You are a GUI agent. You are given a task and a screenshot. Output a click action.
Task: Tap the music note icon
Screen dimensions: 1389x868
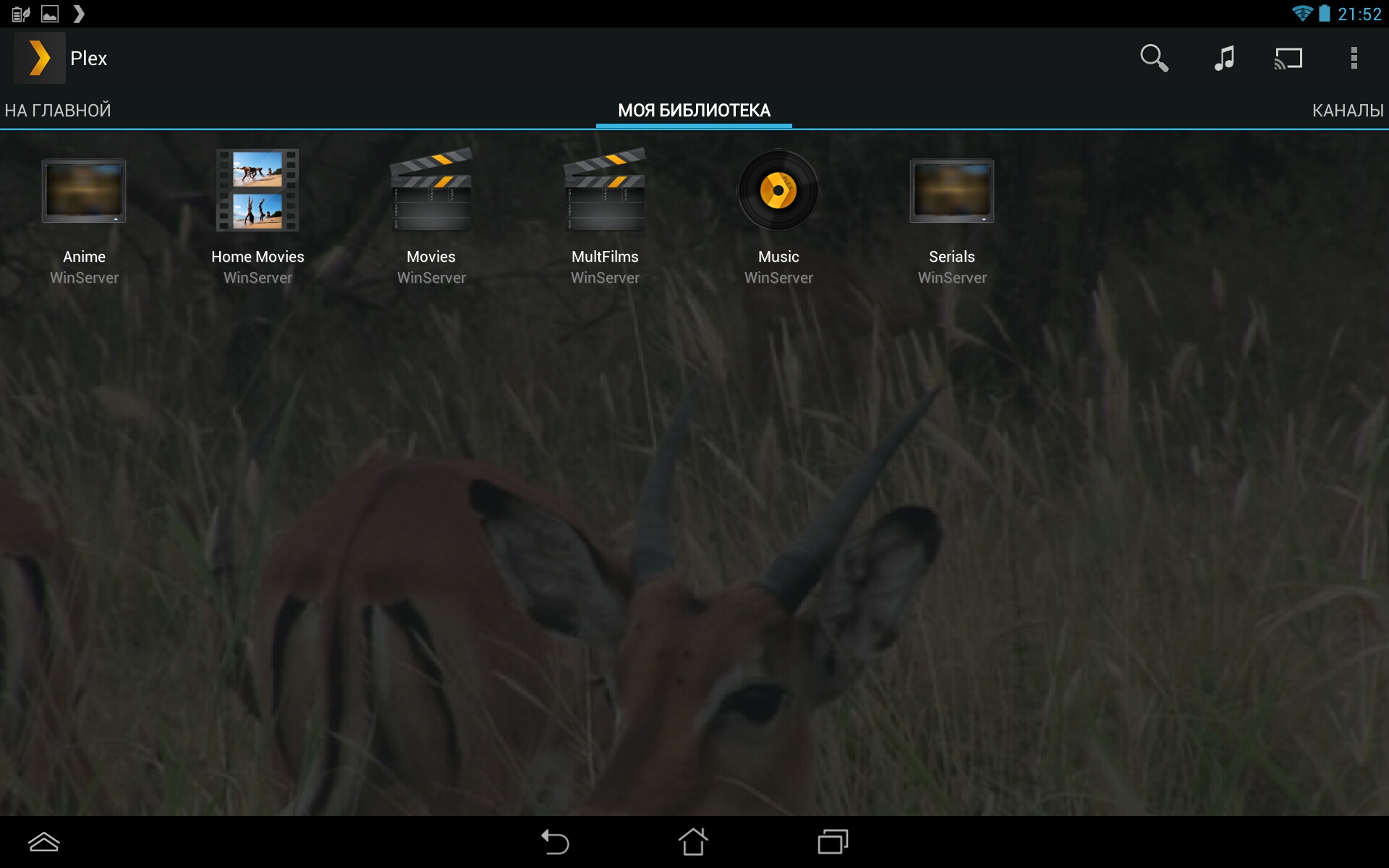click(1224, 58)
